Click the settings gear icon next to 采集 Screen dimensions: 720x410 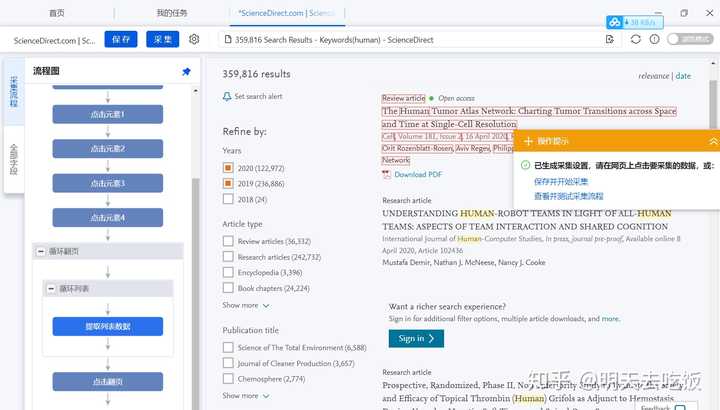[x=194, y=39]
